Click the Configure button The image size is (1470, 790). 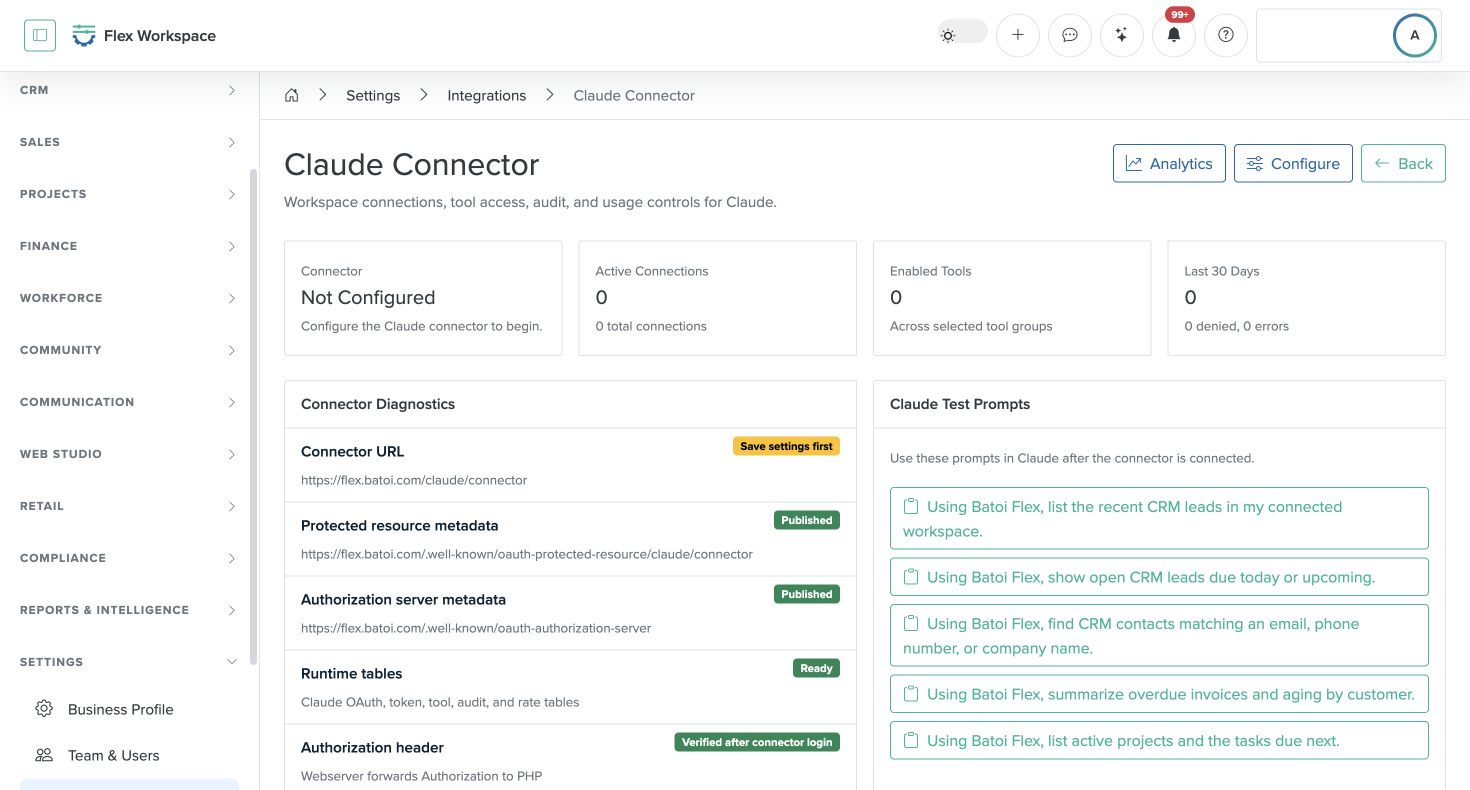[x=1293, y=163]
